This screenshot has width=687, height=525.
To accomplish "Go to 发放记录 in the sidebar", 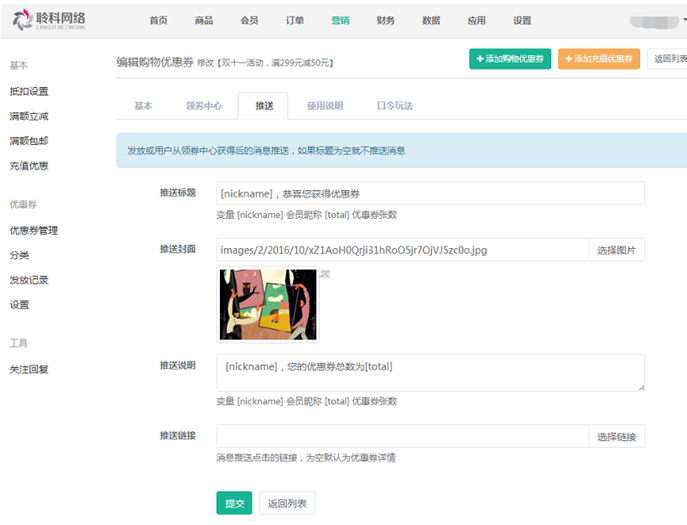I will pyautogui.click(x=28, y=280).
